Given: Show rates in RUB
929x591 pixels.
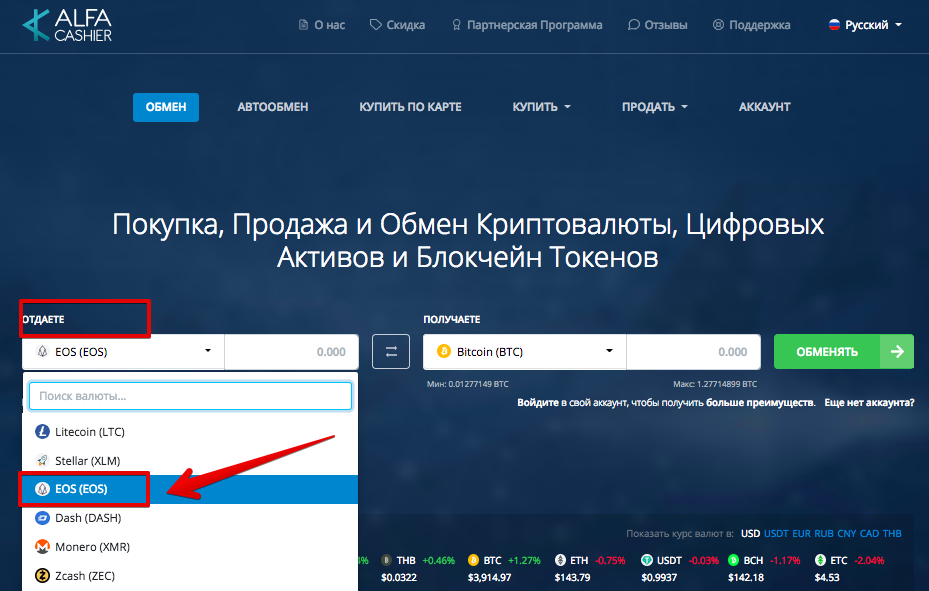Looking at the screenshot, I should [x=824, y=534].
